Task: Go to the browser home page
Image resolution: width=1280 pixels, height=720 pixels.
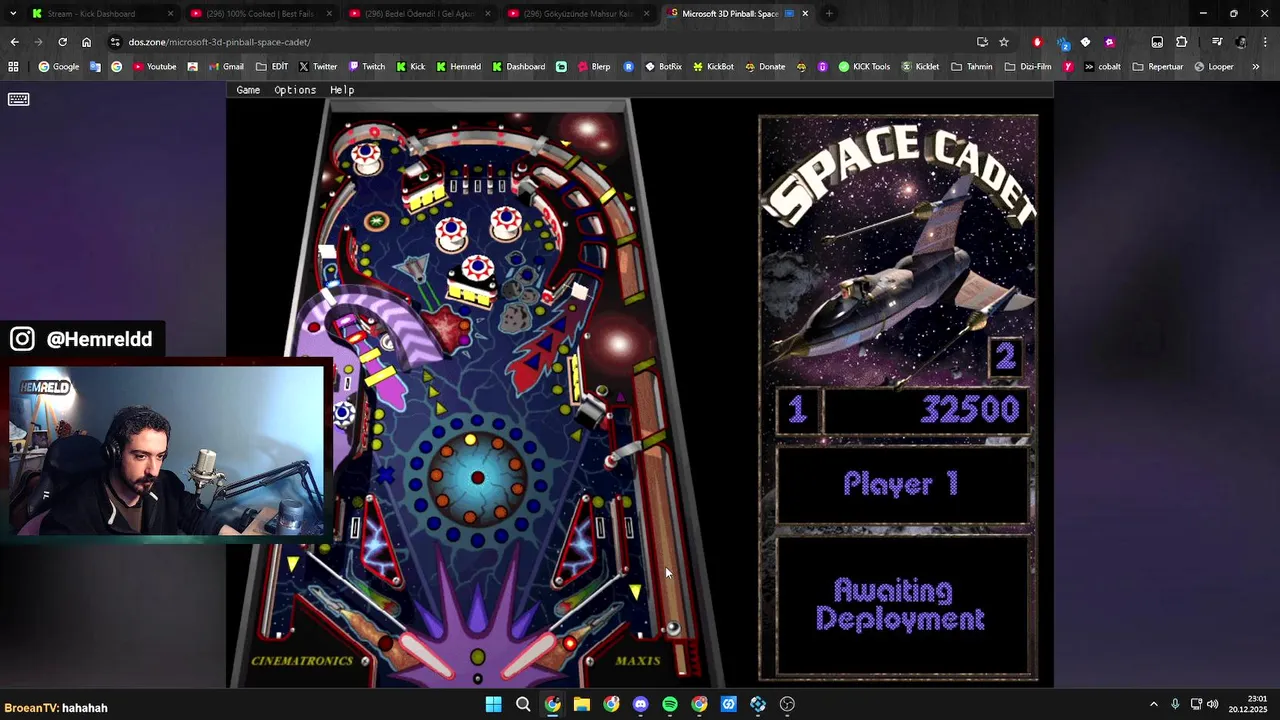Action: pos(86,42)
